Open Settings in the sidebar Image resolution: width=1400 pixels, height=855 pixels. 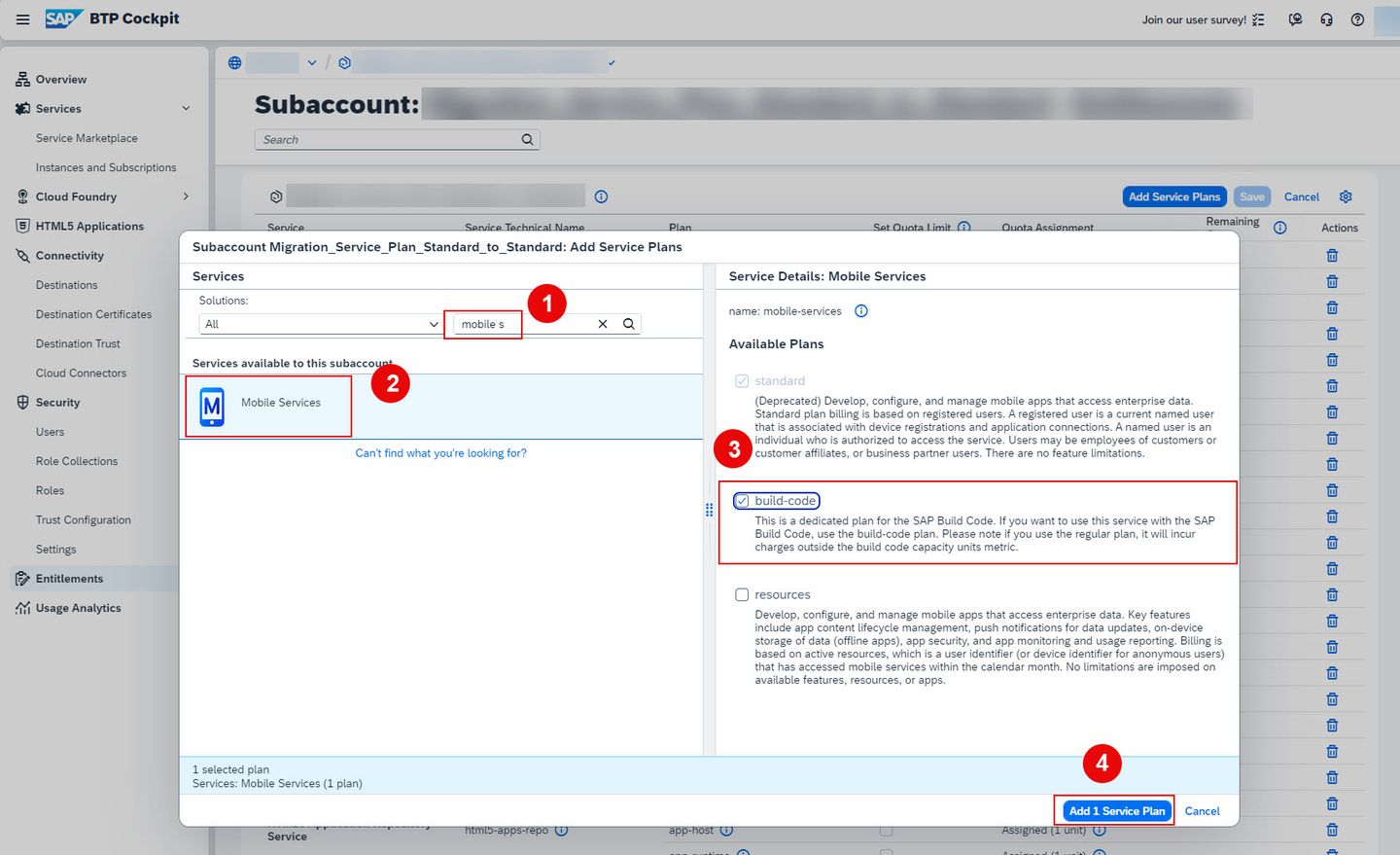(55, 550)
